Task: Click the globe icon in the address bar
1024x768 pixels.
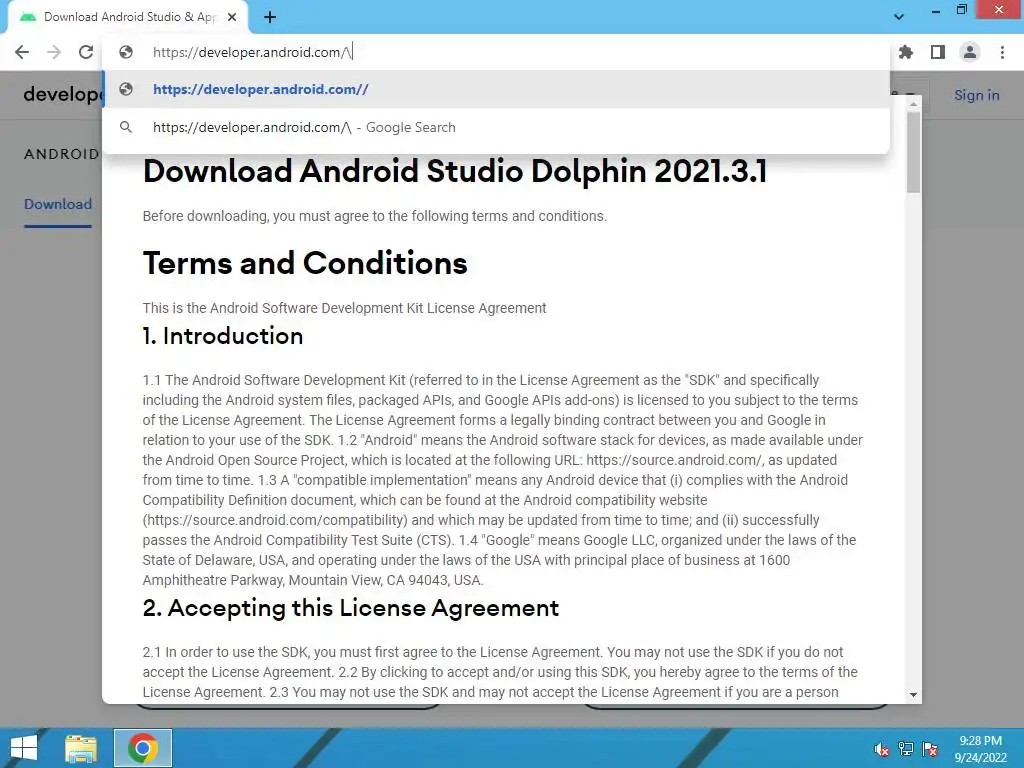Action: click(126, 52)
